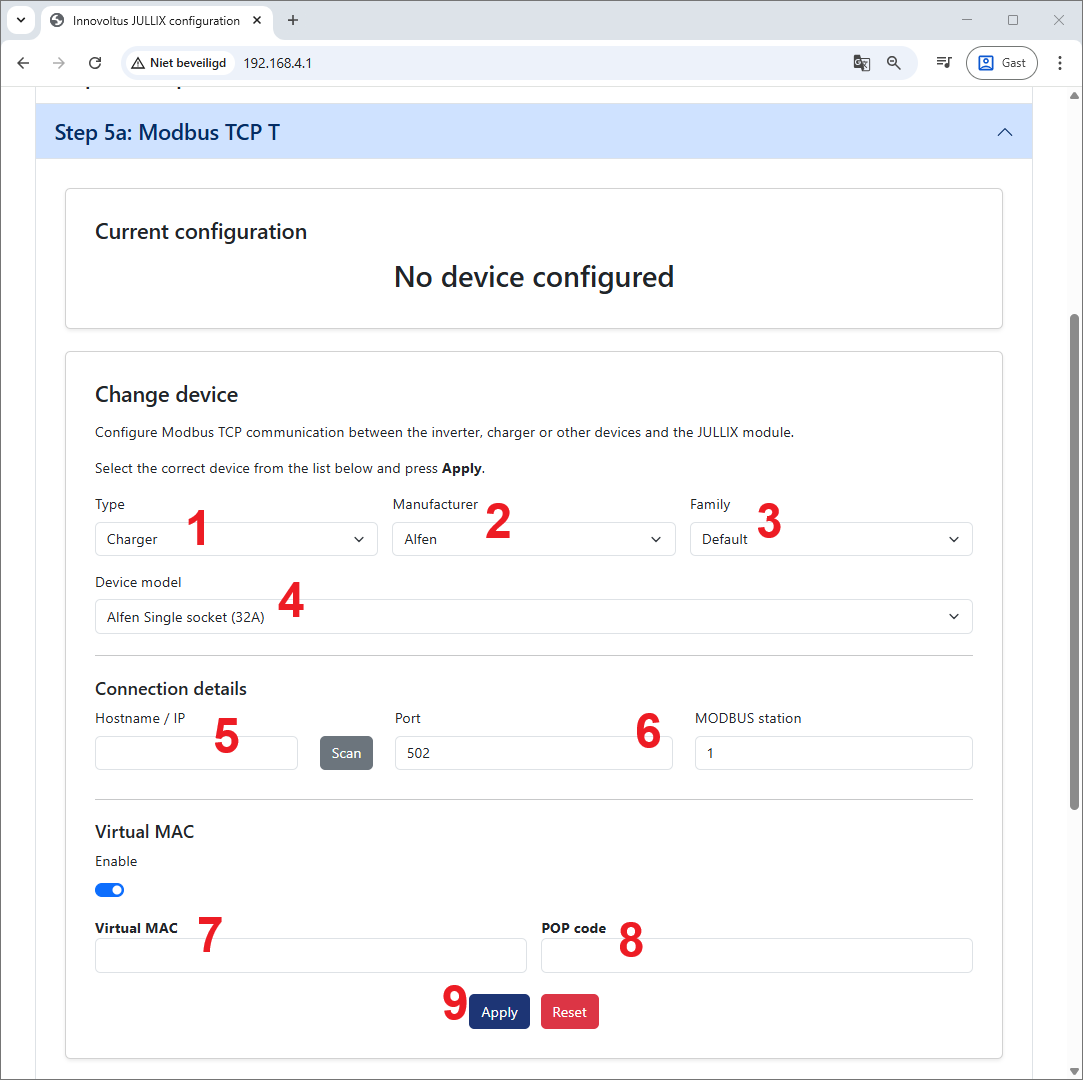Click into the Hostname / IP field

pos(196,753)
